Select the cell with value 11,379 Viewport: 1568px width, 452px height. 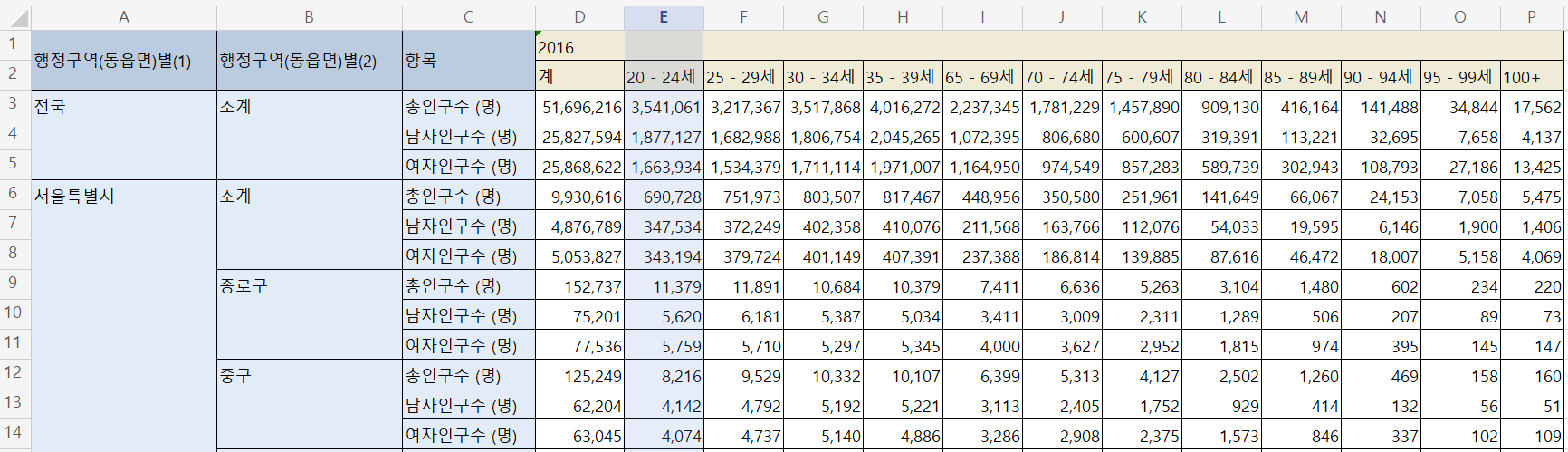pos(664,285)
